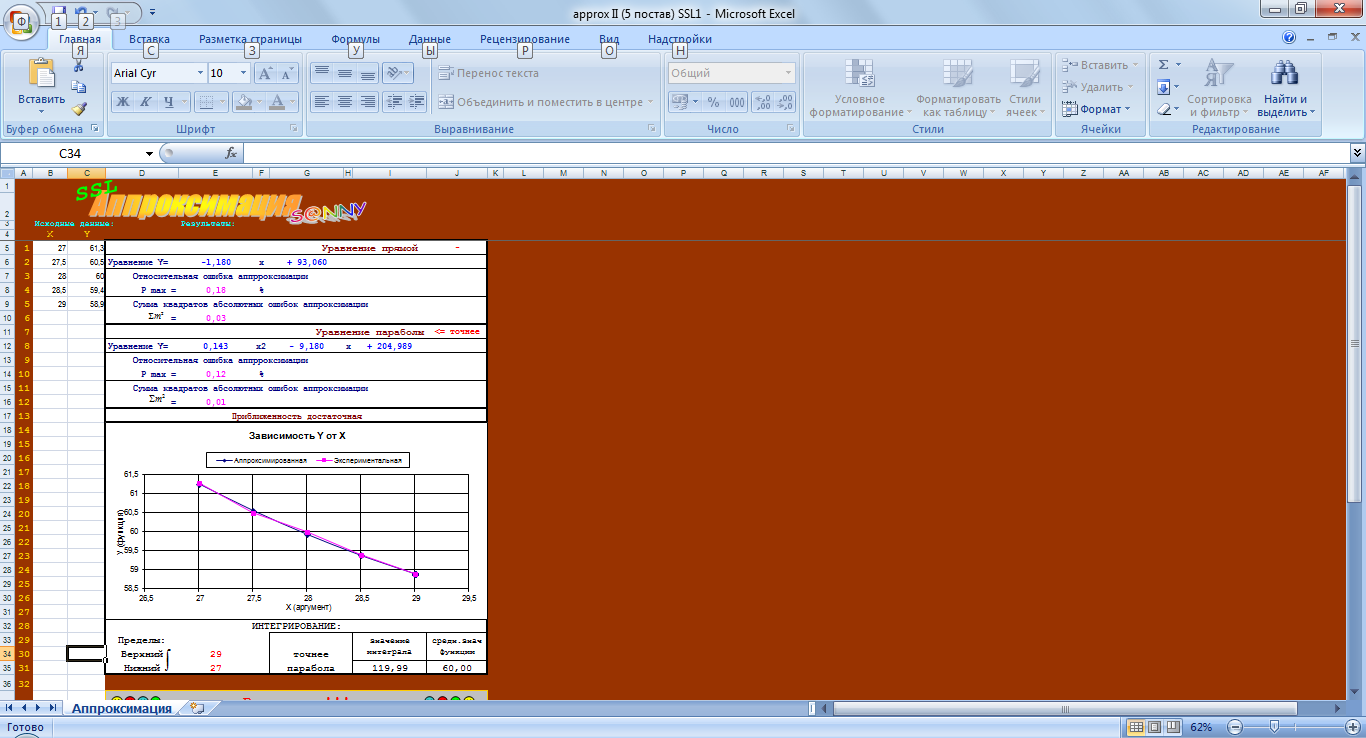Insert a new worksheet tab icon
This screenshot has width=1366, height=738.
click(197, 707)
